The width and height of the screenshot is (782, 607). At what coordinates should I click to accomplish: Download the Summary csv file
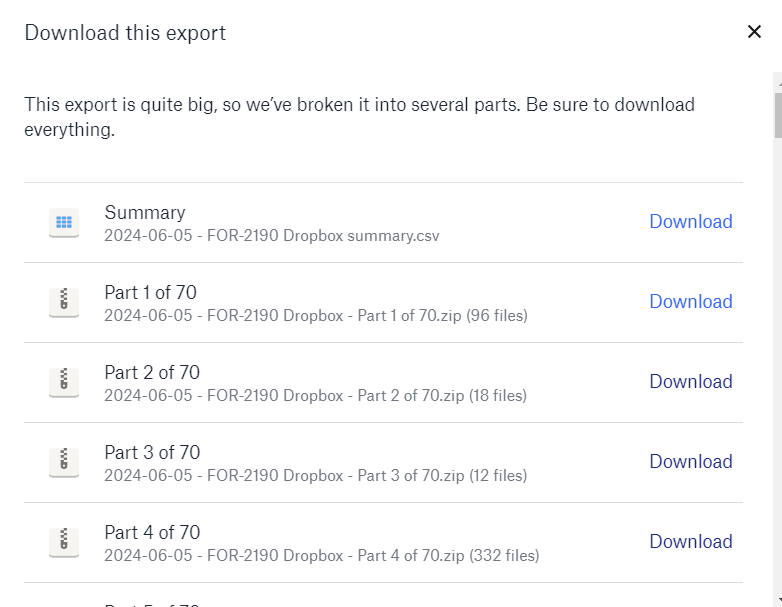(x=691, y=222)
